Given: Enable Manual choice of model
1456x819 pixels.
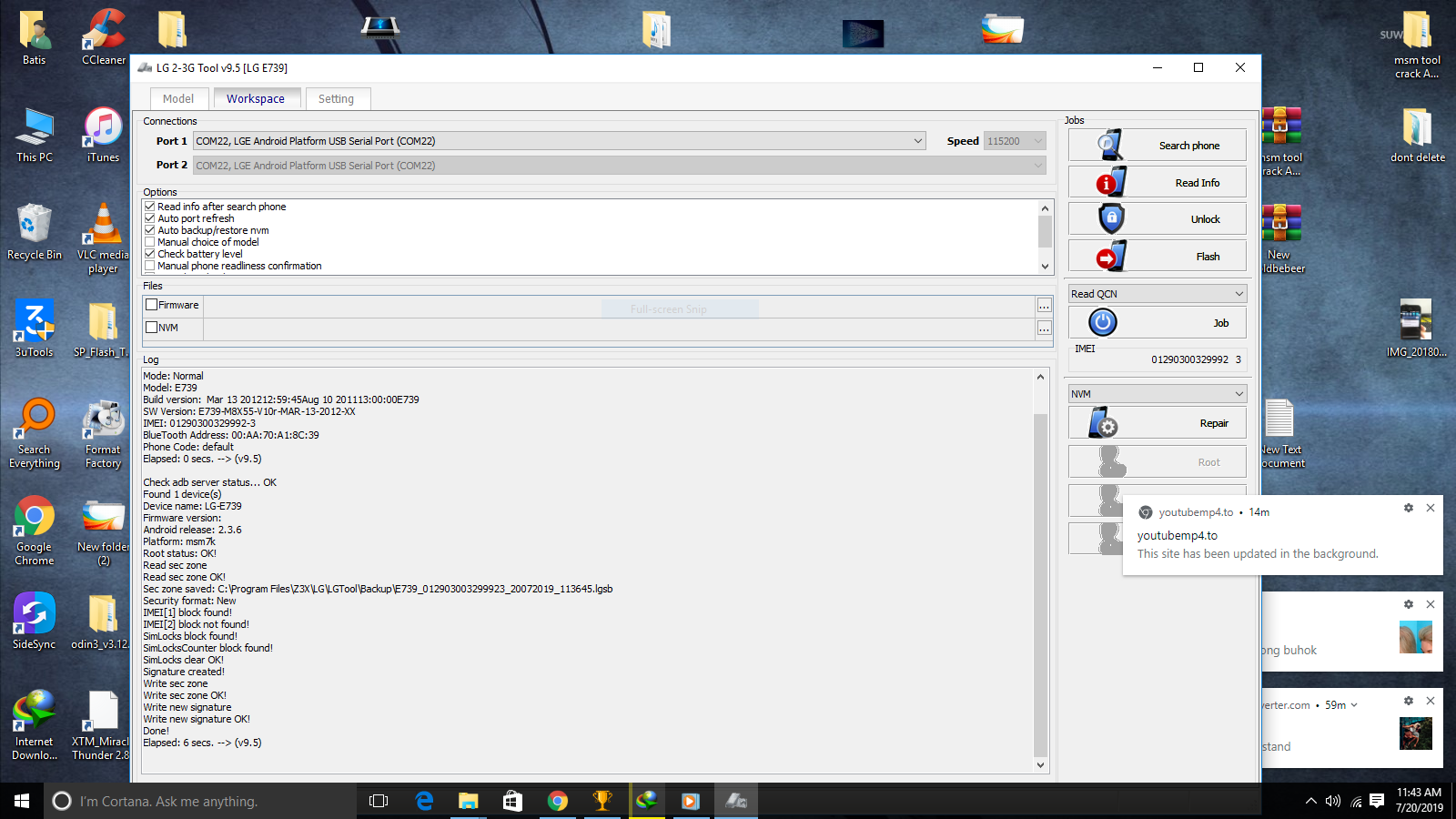Looking at the screenshot, I should (x=149, y=242).
